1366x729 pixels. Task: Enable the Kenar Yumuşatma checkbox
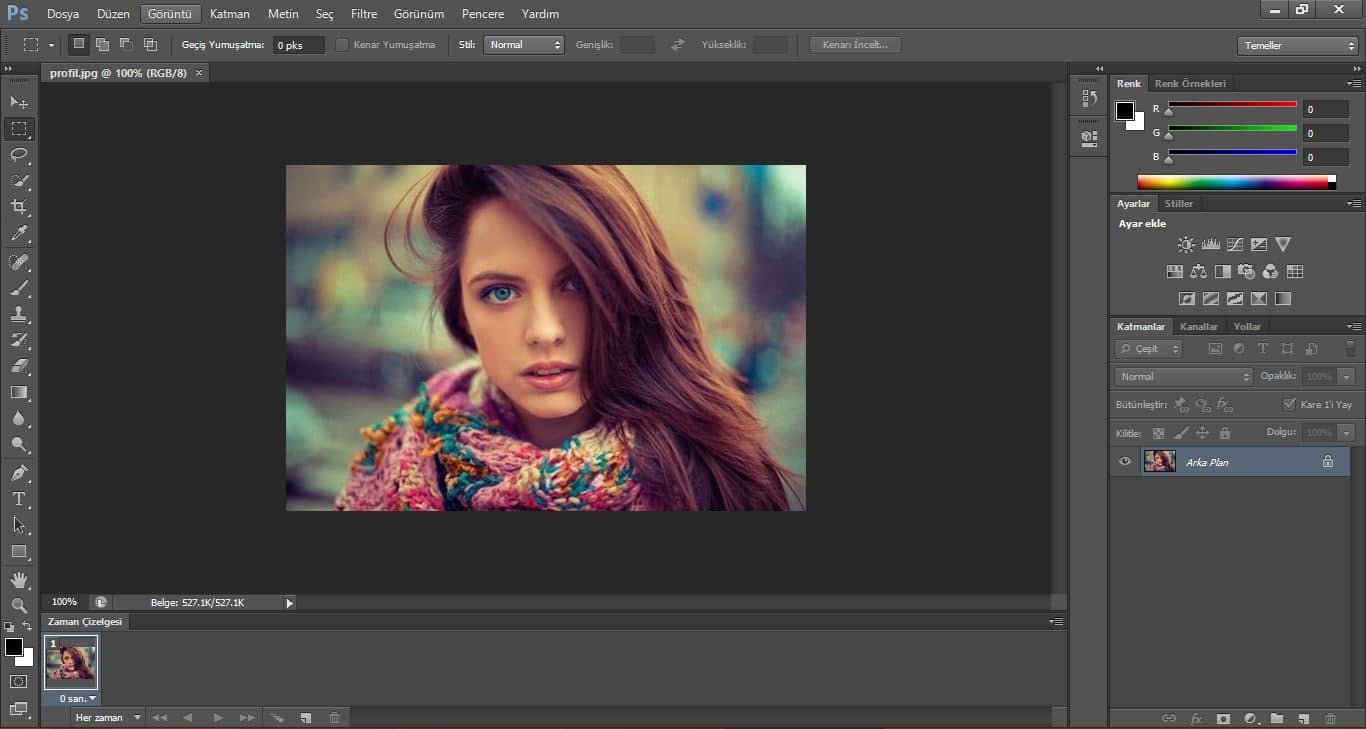(342, 45)
